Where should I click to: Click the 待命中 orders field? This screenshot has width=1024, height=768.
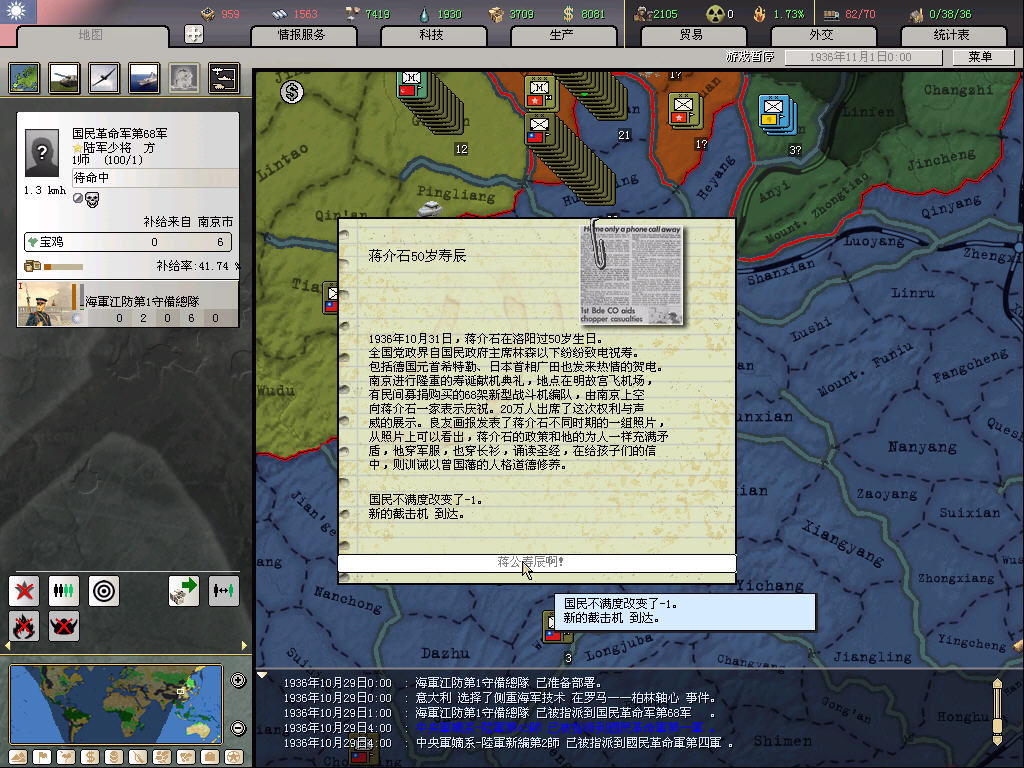155,178
